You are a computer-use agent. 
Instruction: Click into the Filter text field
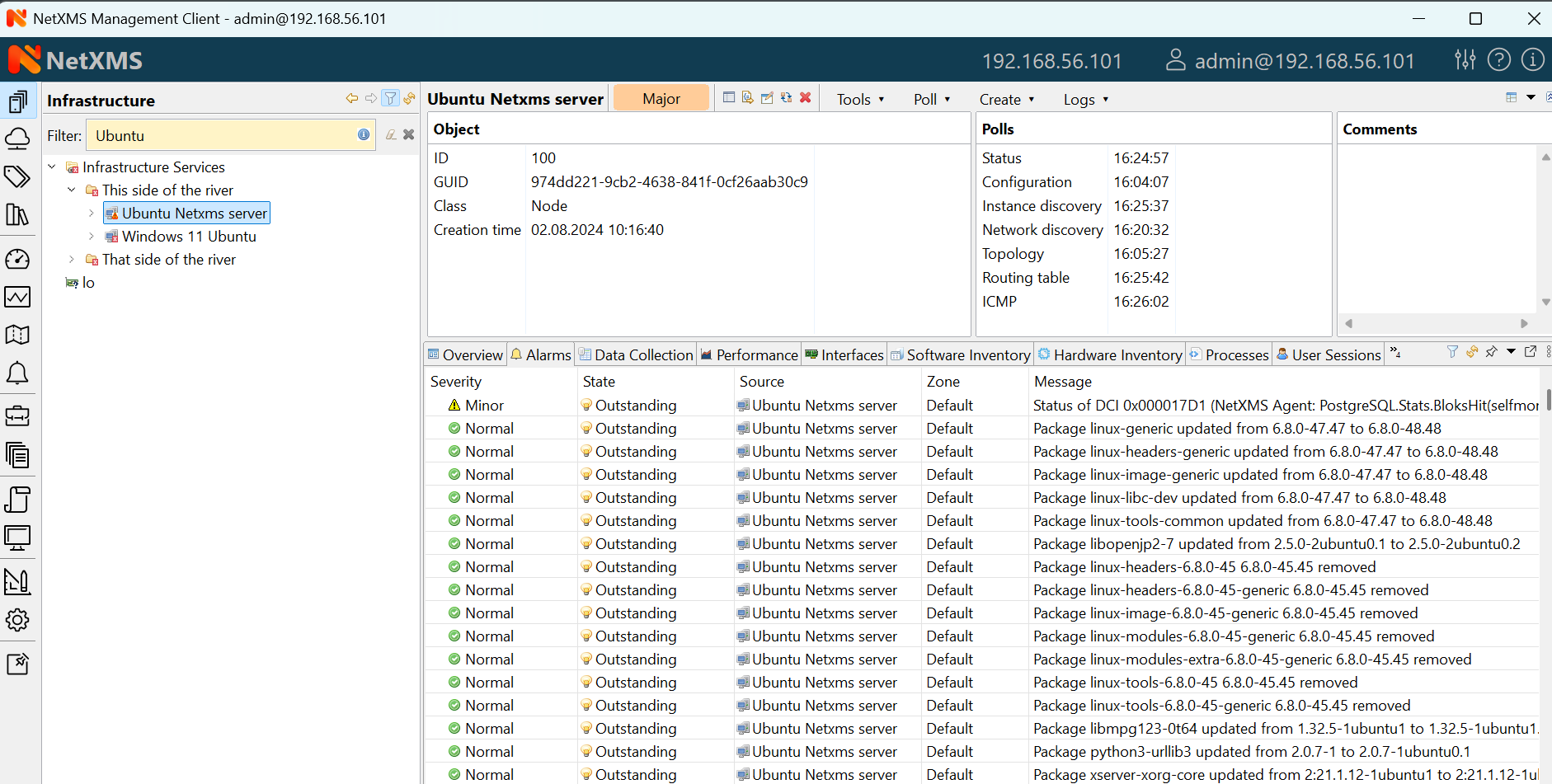(223, 136)
